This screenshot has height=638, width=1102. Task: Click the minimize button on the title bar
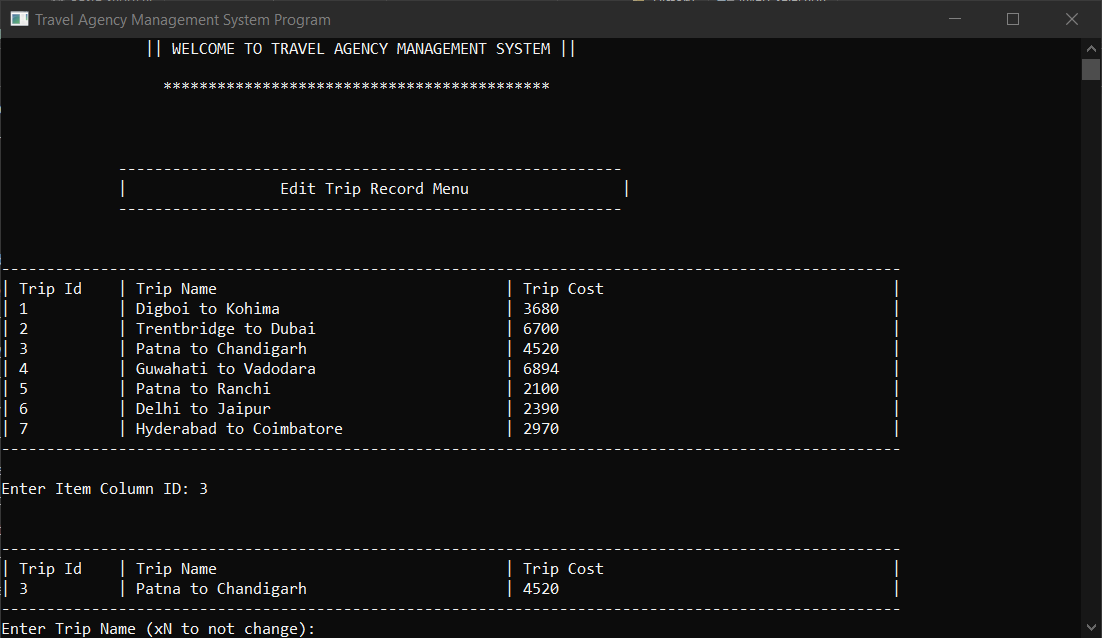click(x=954, y=19)
